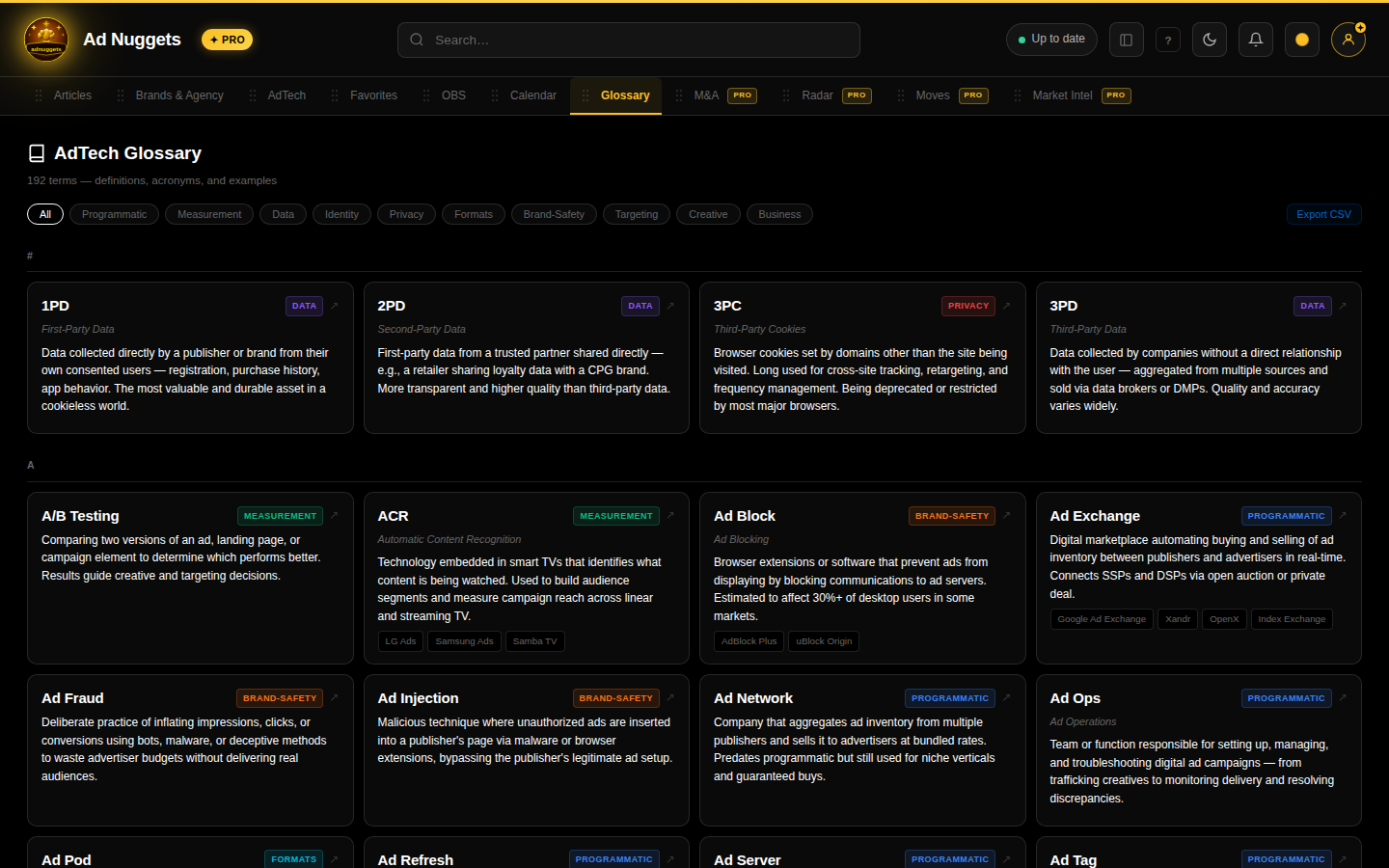Click the AdTech Glossary book icon
The height and width of the screenshot is (868, 1389).
tap(37, 153)
